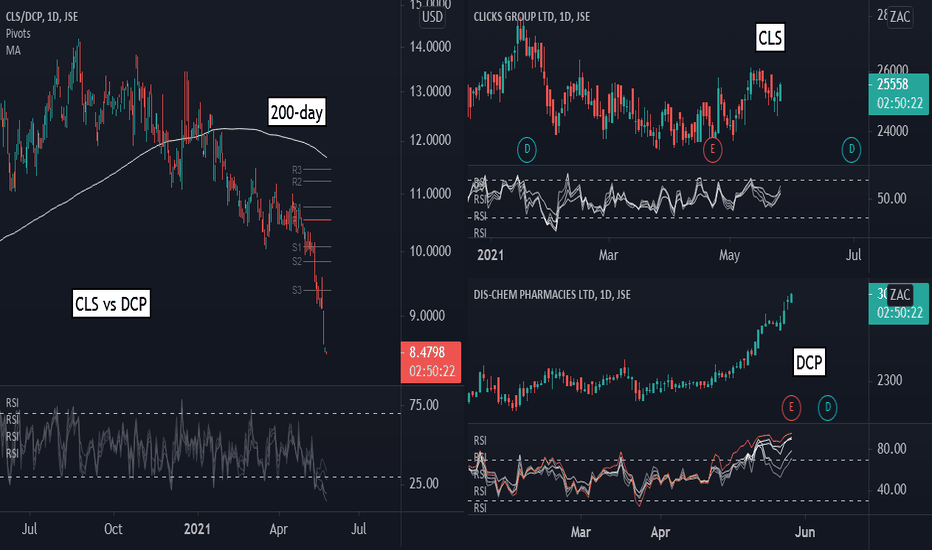Image resolution: width=932 pixels, height=550 pixels.
Task: Click the 50.00 RSI scale value on Clicks chart
Action: click(x=892, y=198)
